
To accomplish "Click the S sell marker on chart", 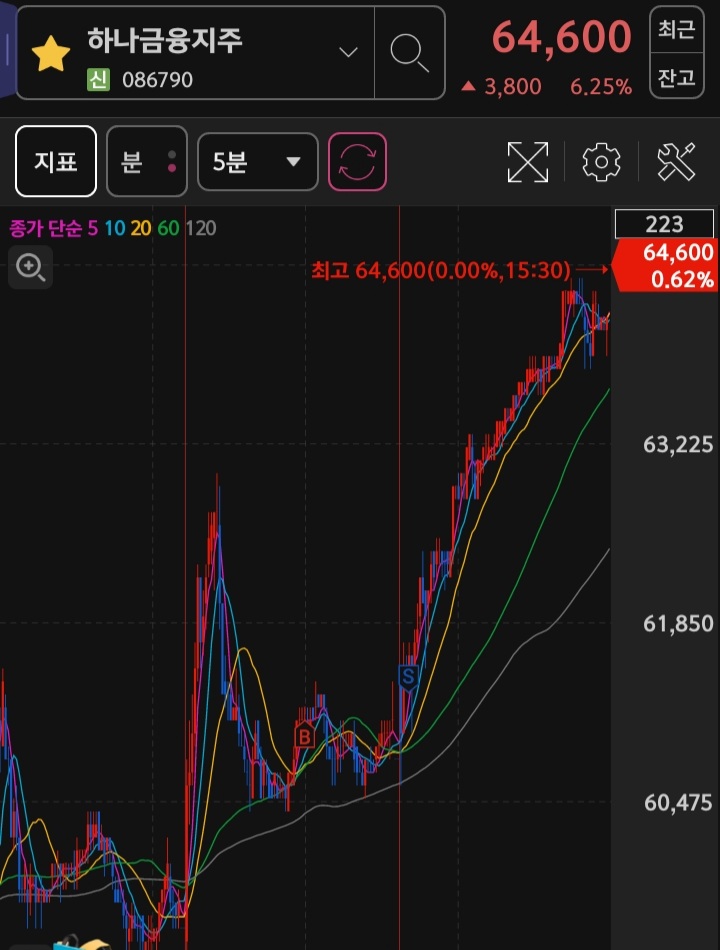I will [408, 677].
